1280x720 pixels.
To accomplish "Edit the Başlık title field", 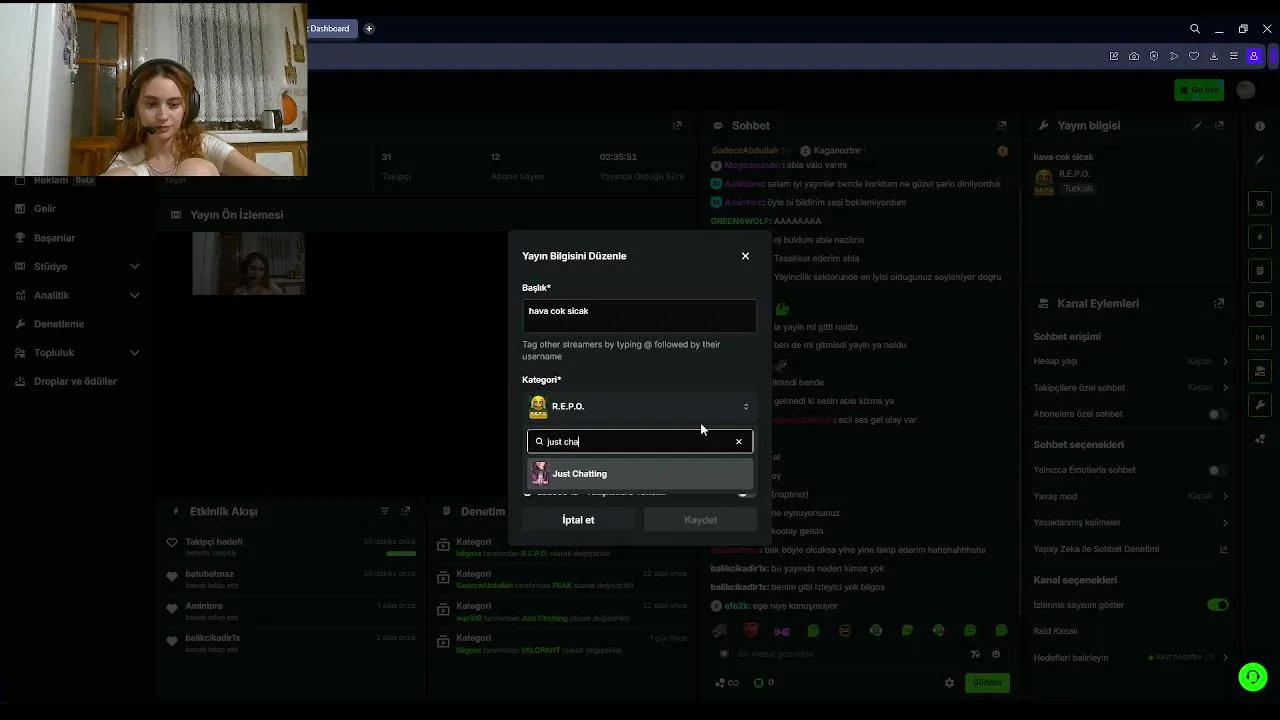I will coord(639,316).
